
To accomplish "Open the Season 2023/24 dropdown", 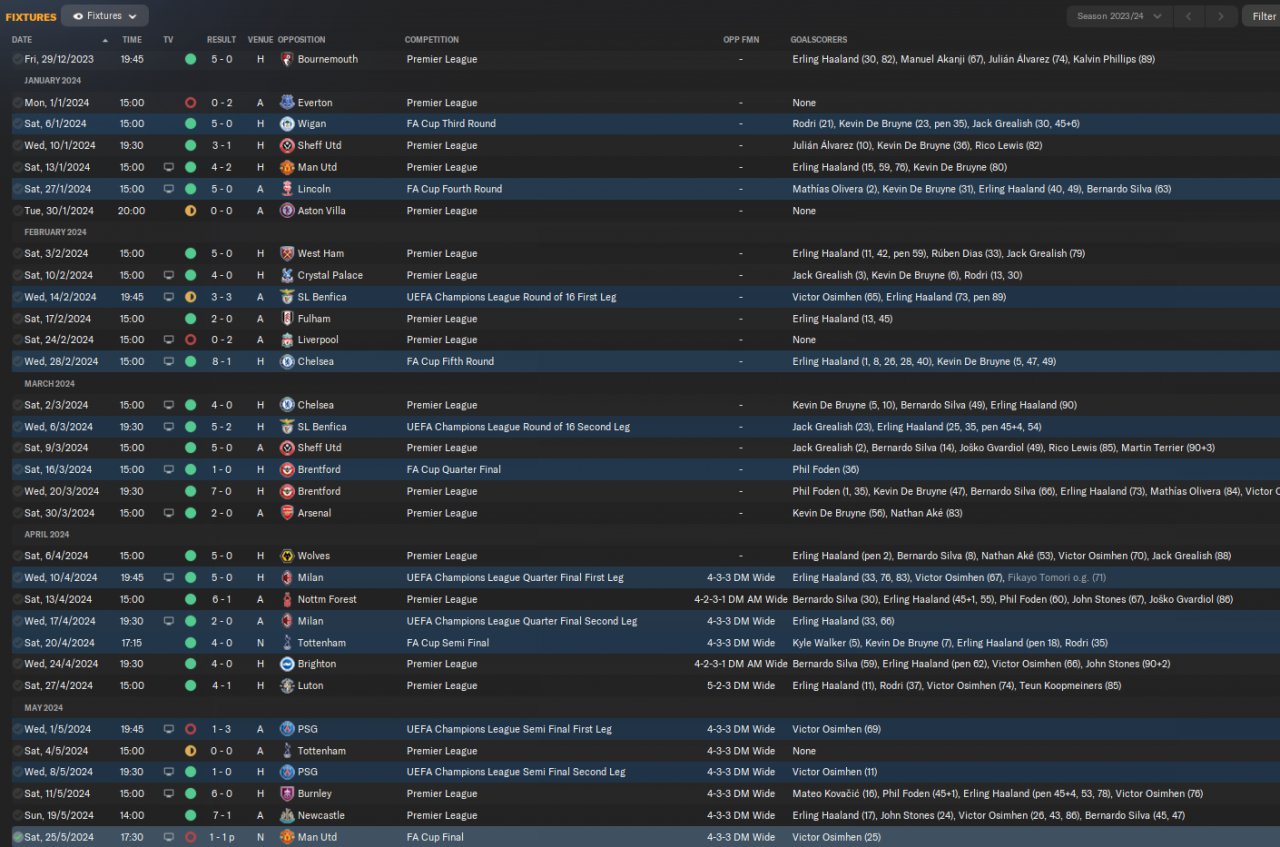I will [x=1119, y=16].
